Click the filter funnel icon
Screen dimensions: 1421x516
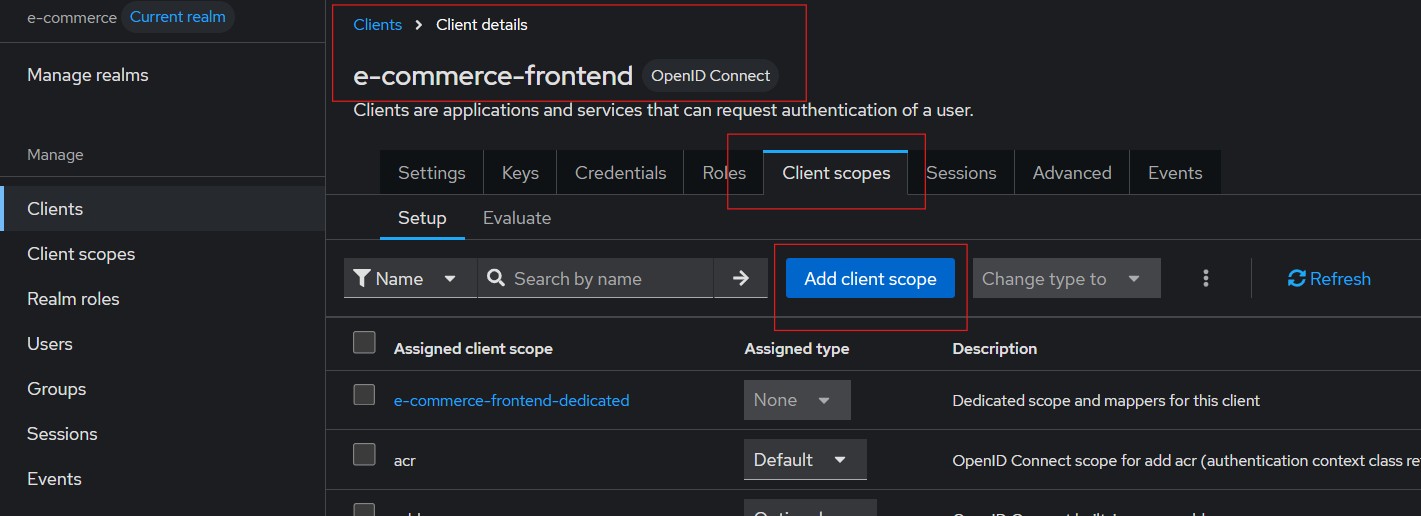[x=362, y=279]
